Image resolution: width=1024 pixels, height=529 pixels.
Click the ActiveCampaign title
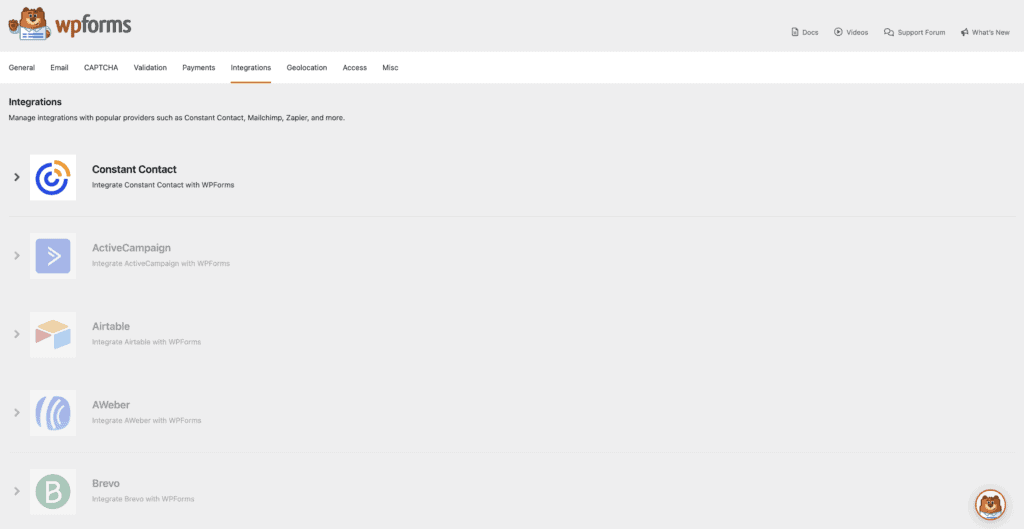(x=131, y=248)
